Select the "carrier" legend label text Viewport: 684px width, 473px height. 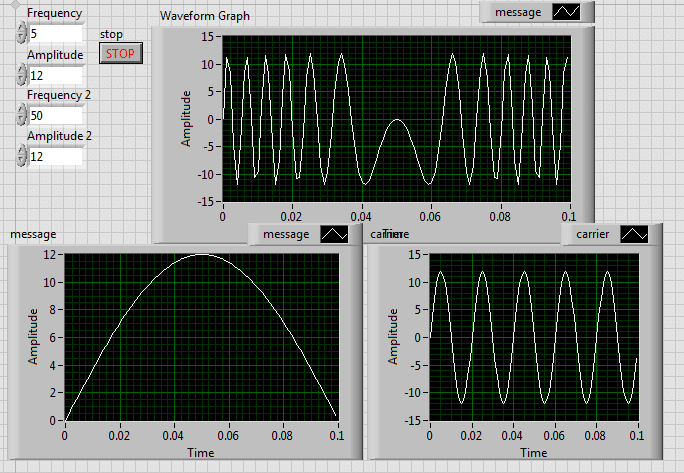594,234
